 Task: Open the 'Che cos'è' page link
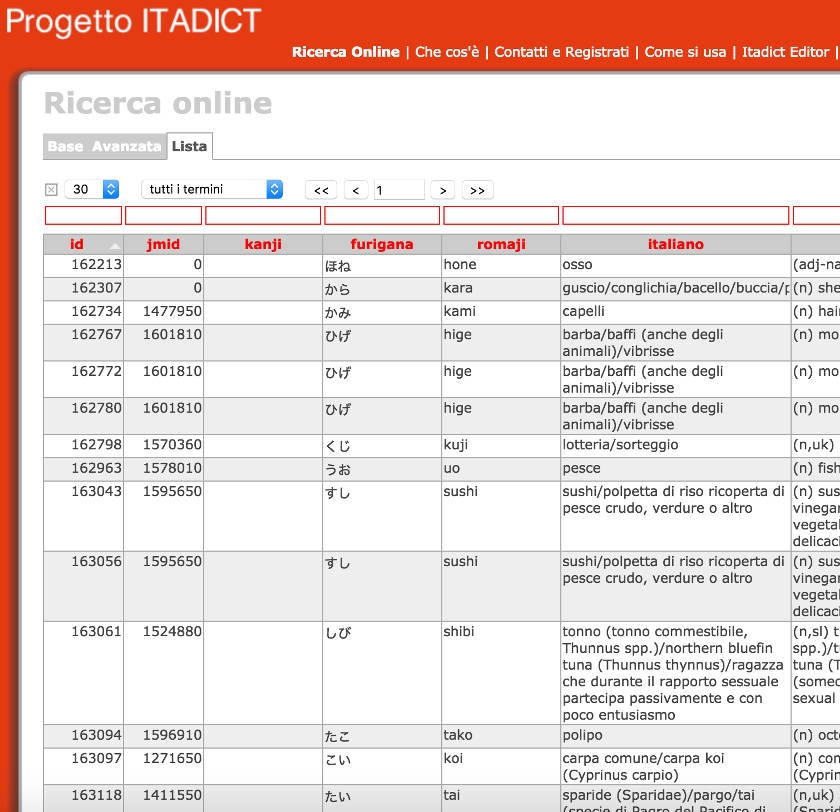(x=447, y=52)
